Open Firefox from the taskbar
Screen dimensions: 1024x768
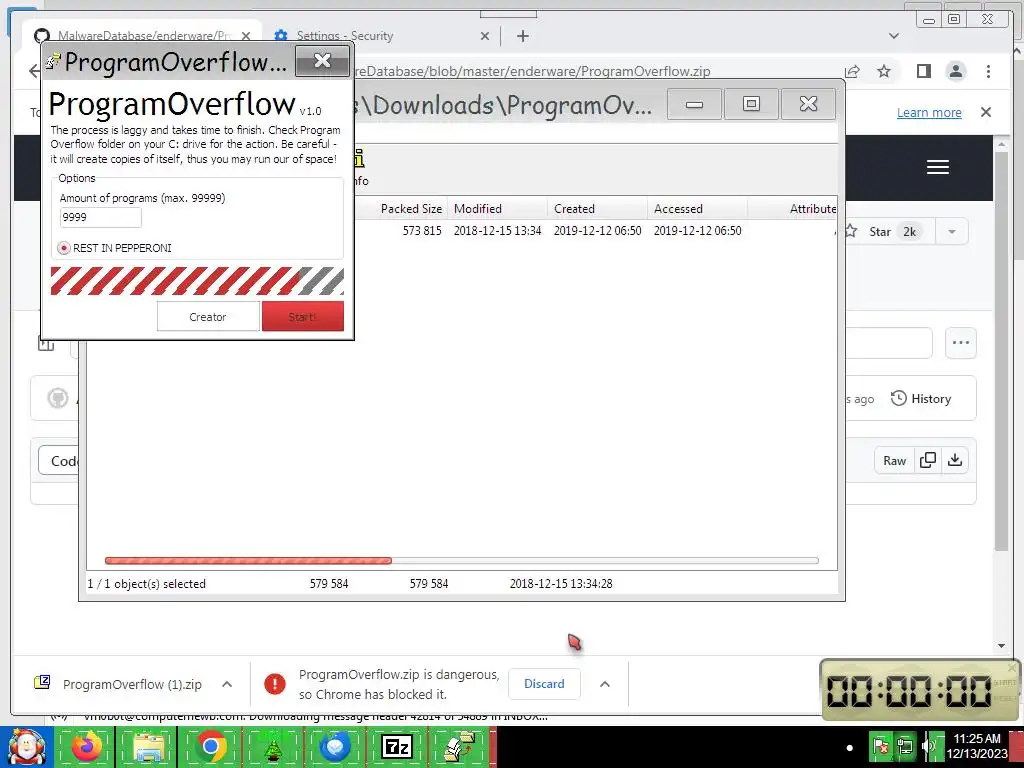[x=87, y=746]
